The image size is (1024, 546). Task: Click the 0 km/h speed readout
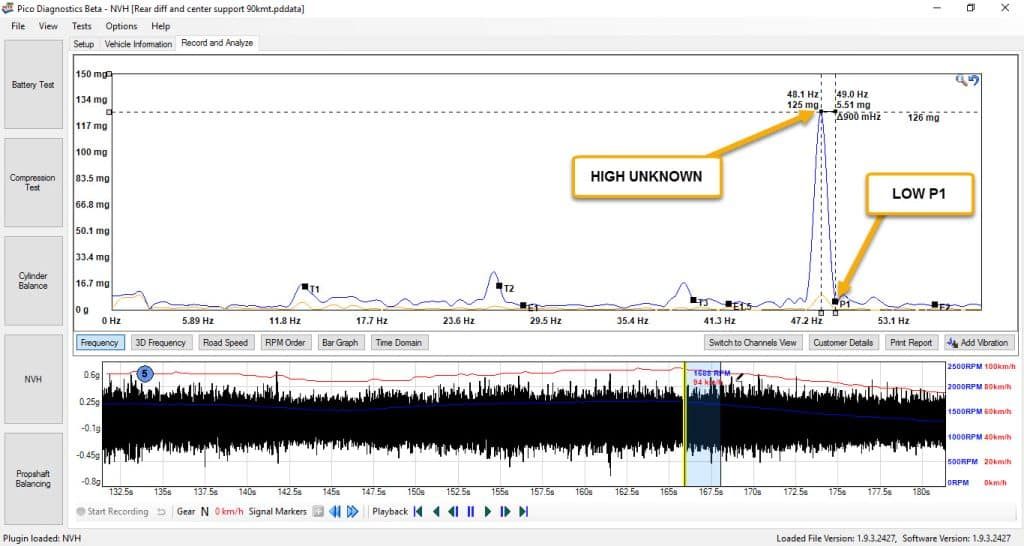point(229,512)
